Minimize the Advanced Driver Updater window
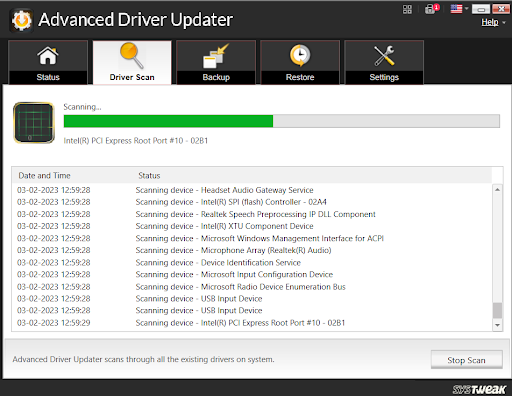This screenshot has width=512, height=396. coord(481,9)
